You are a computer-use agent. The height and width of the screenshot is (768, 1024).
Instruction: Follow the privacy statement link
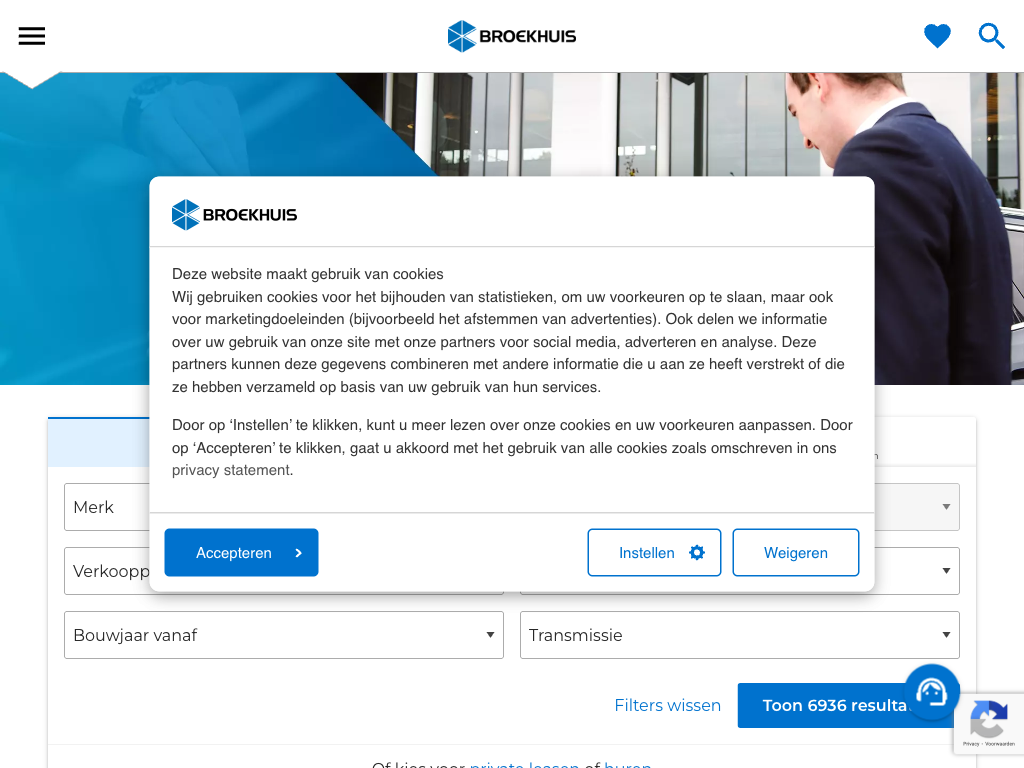(x=232, y=470)
